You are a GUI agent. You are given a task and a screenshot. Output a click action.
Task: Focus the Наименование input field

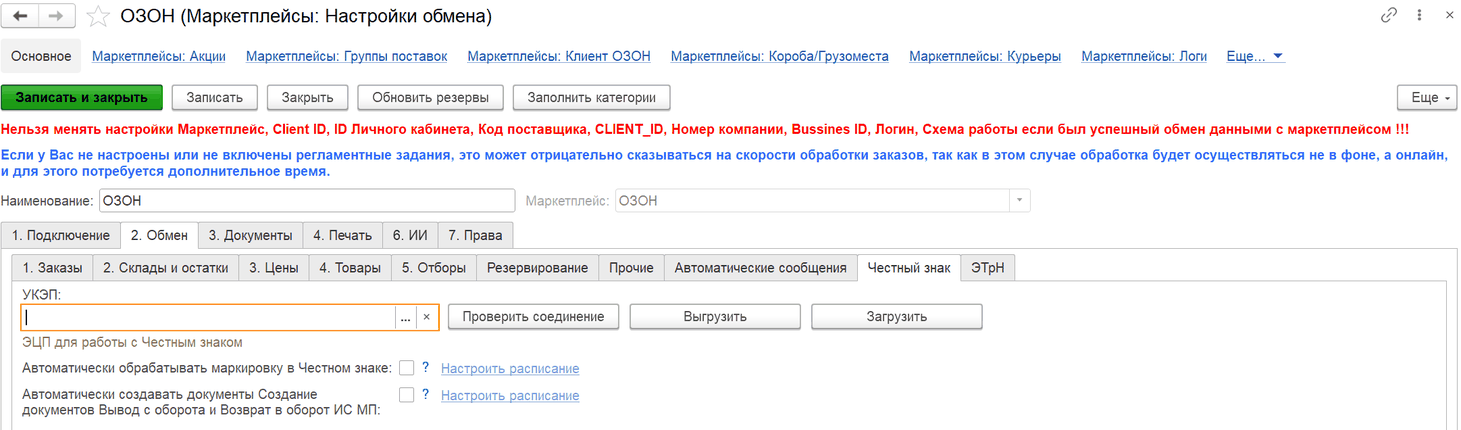point(306,200)
